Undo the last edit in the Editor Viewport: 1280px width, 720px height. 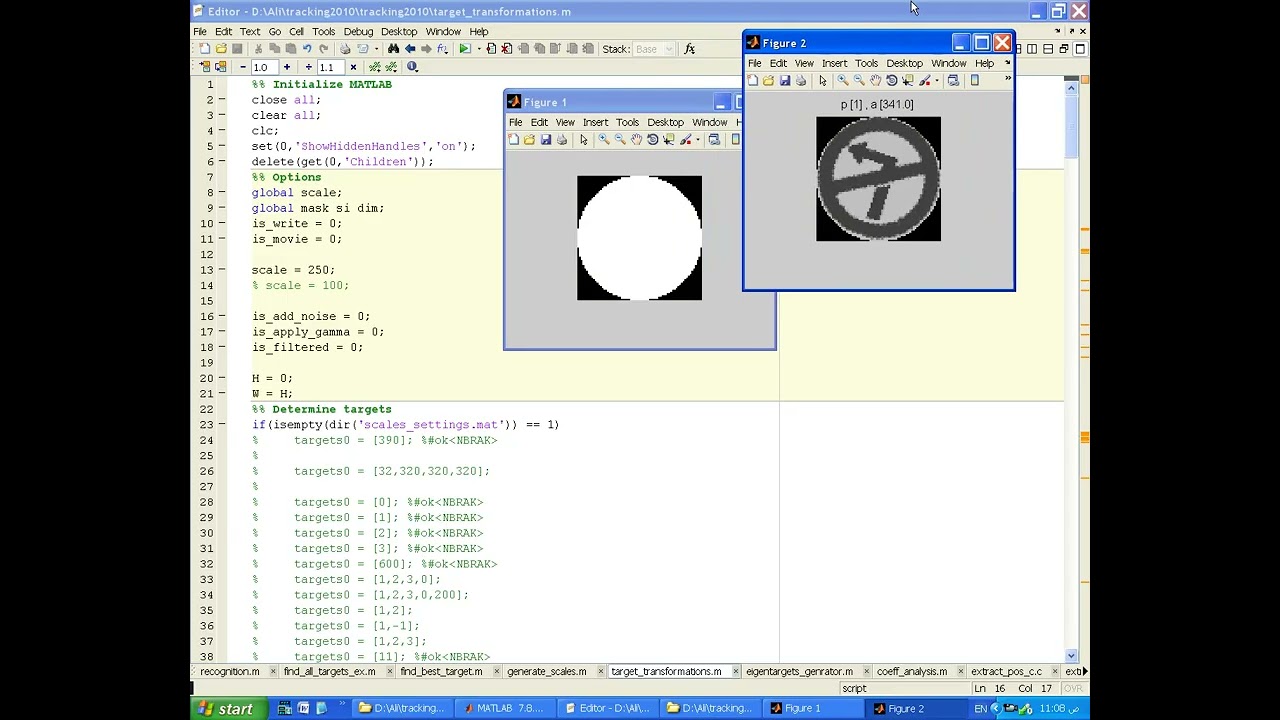tap(307, 49)
